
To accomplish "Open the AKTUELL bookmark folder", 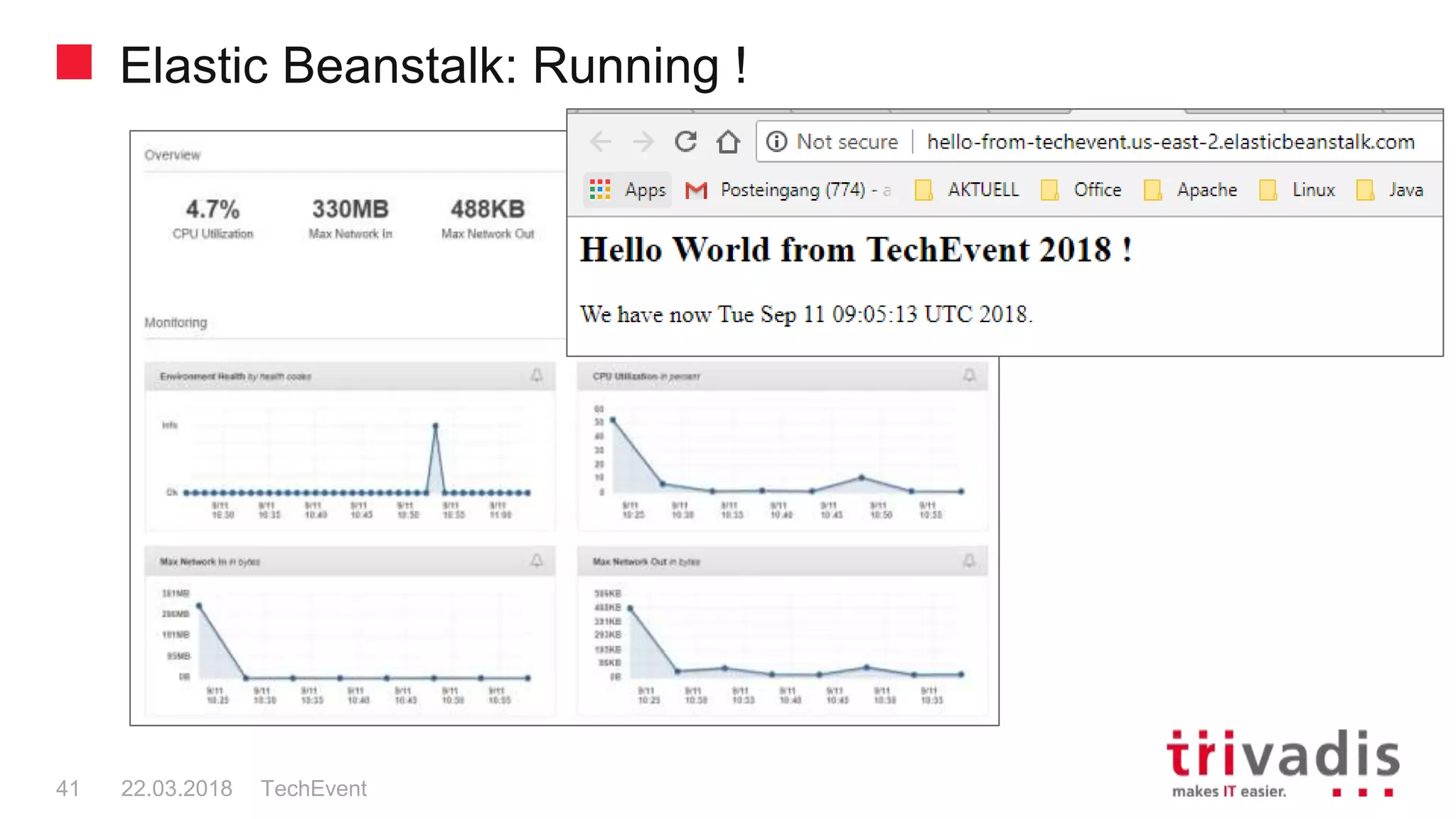I will (967, 190).
